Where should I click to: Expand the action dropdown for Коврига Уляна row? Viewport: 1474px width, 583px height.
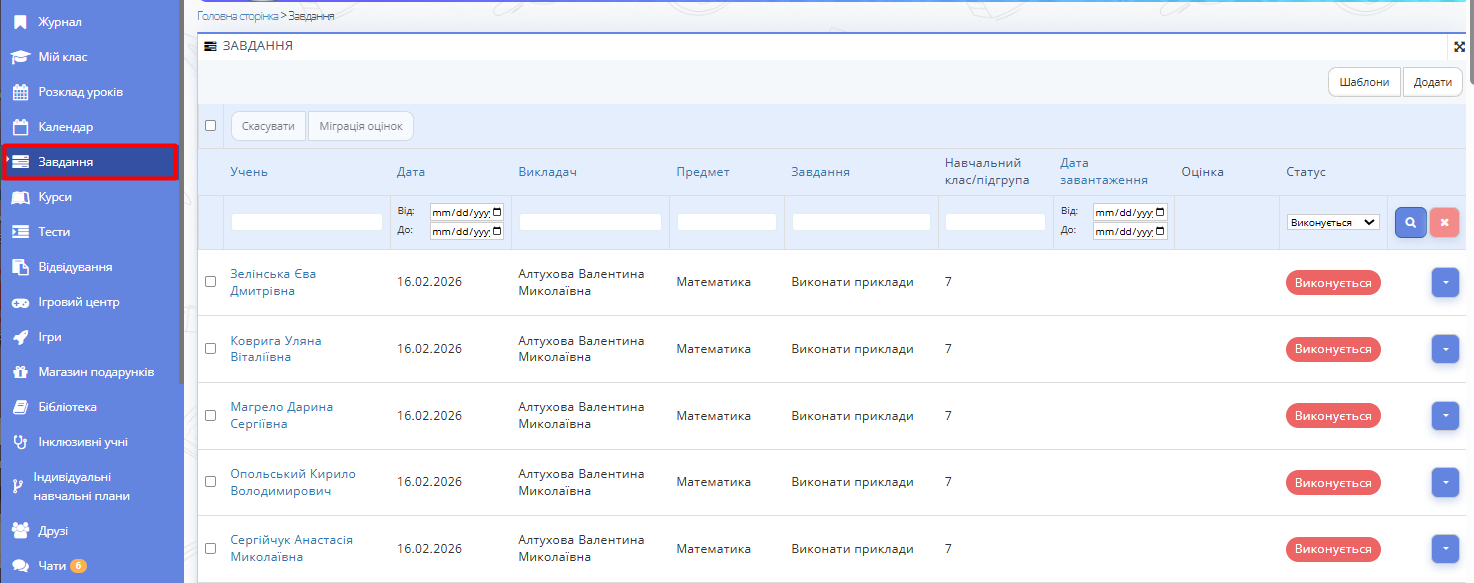click(x=1445, y=349)
